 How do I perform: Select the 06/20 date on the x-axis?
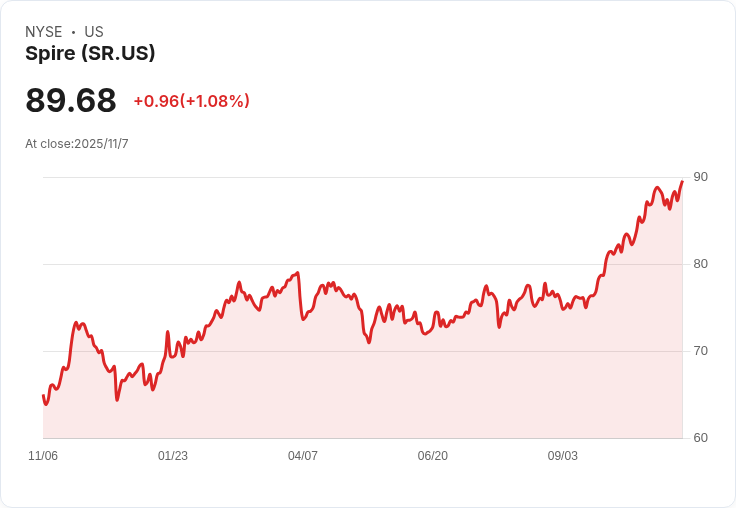pos(432,456)
